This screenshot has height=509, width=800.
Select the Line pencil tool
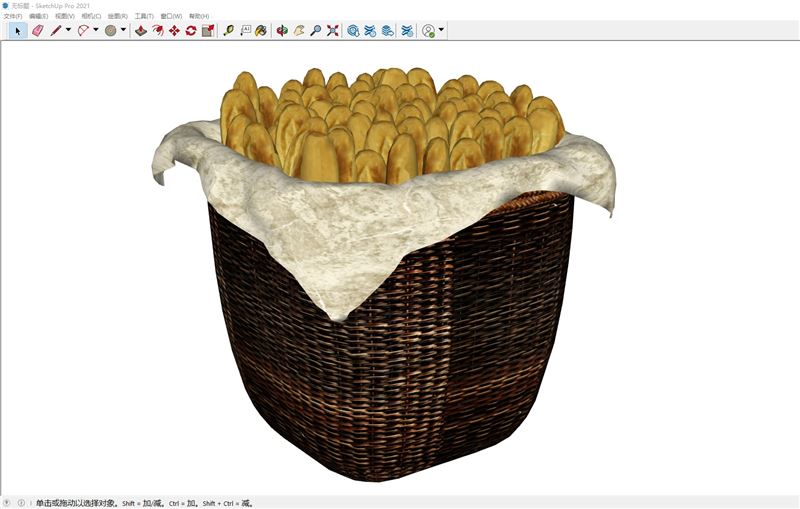tap(56, 31)
